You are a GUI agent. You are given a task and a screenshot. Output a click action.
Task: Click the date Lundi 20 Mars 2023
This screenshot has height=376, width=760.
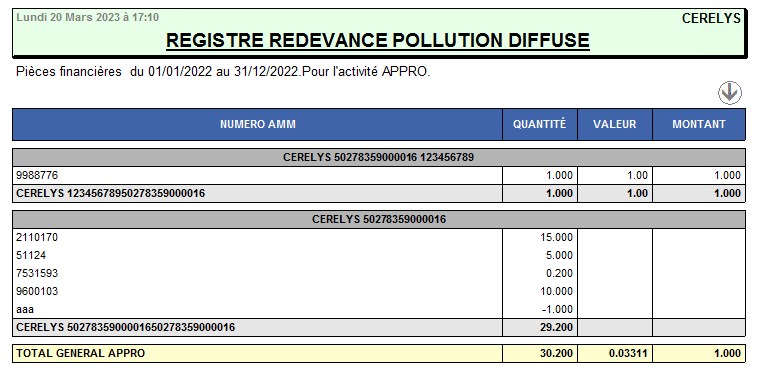(67, 17)
